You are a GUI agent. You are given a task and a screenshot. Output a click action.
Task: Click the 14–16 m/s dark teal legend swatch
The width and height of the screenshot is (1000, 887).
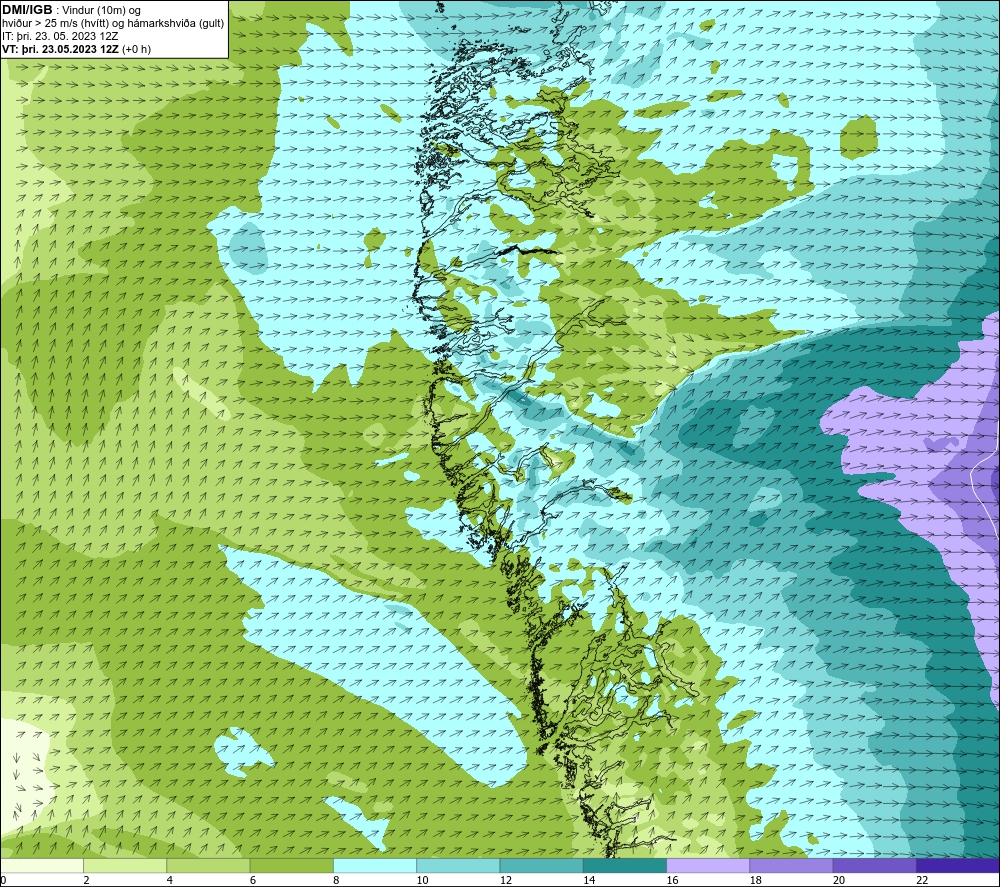(625, 865)
